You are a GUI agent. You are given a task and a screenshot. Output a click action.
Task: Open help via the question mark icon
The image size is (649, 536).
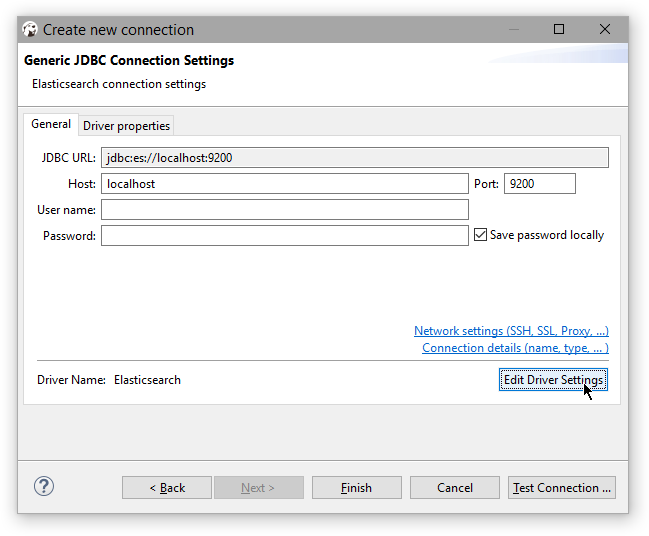[43, 487]
